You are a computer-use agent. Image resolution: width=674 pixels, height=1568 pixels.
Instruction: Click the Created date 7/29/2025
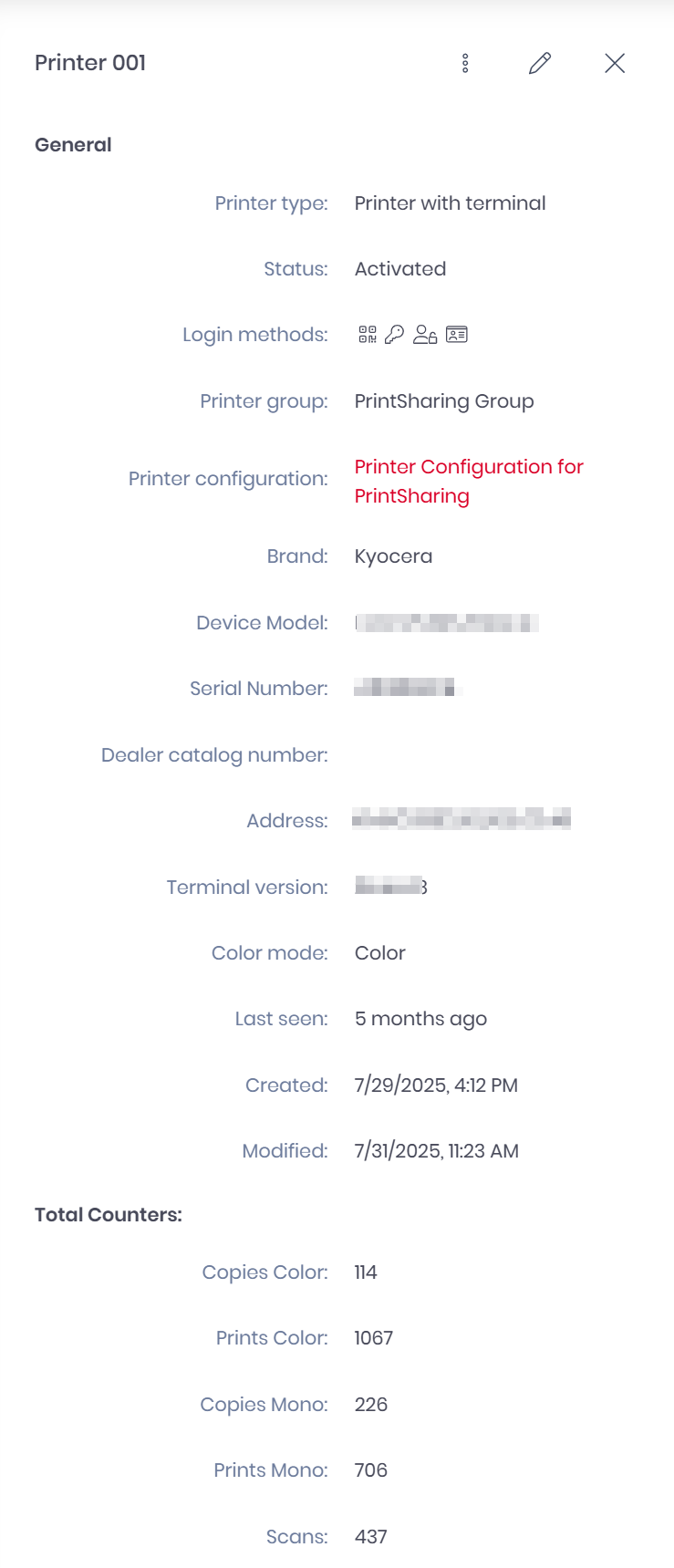point(435,1085)
